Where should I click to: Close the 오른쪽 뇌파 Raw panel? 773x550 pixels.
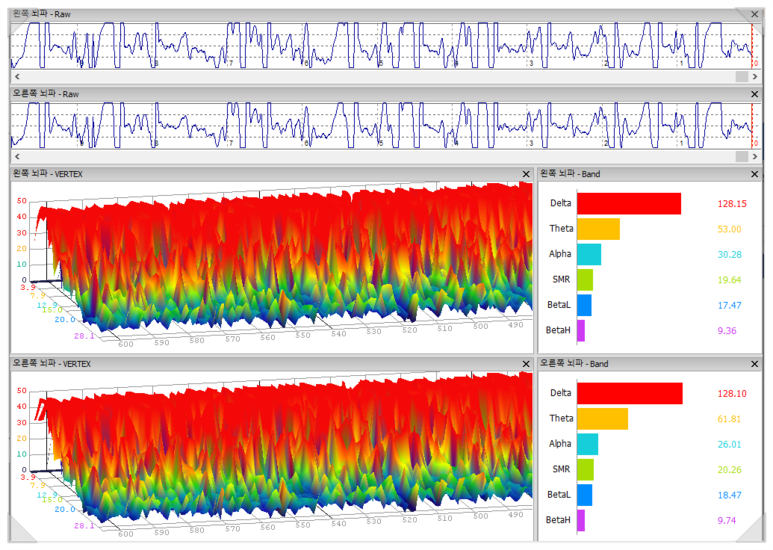754,93
